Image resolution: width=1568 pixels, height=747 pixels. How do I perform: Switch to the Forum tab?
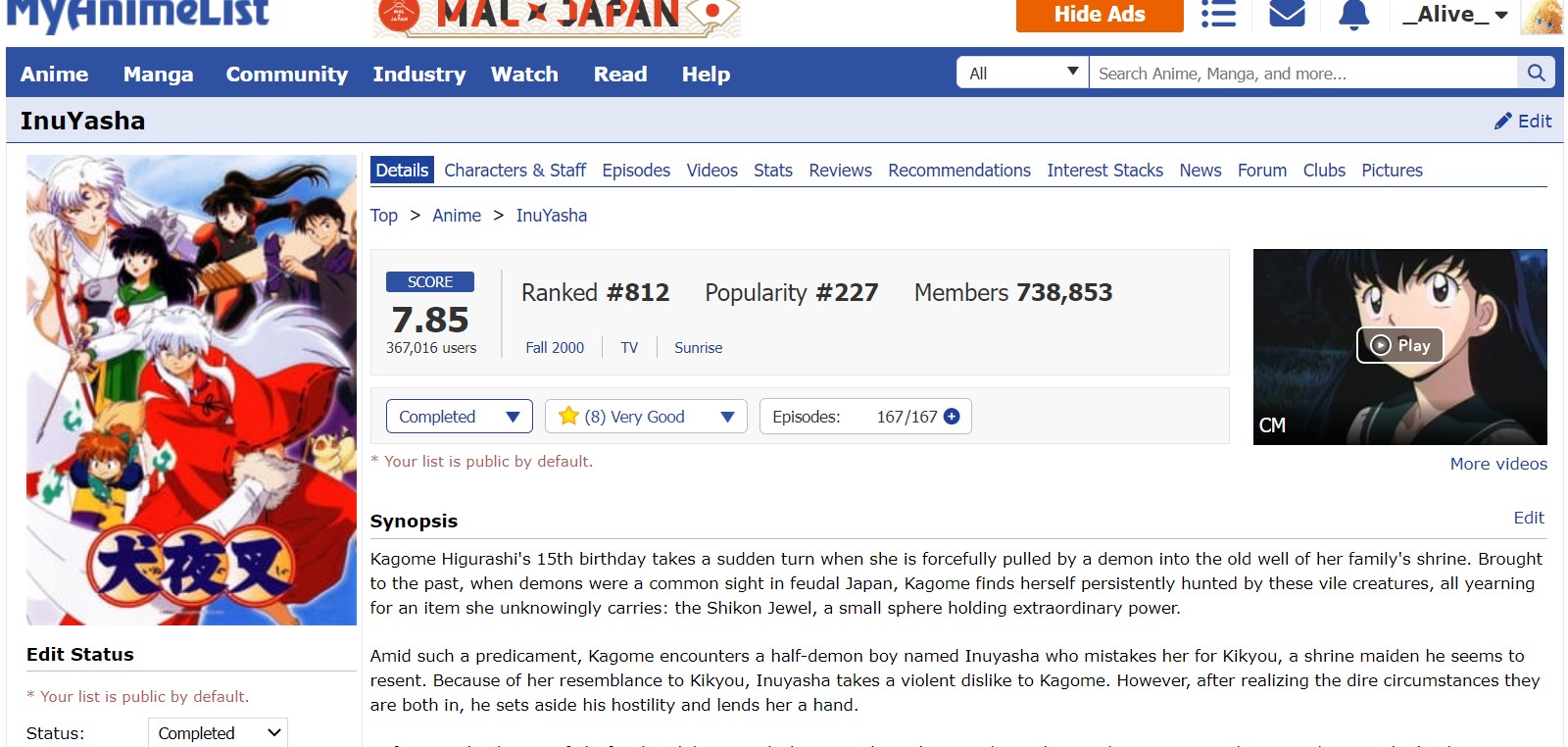(x=1261, y=170)
